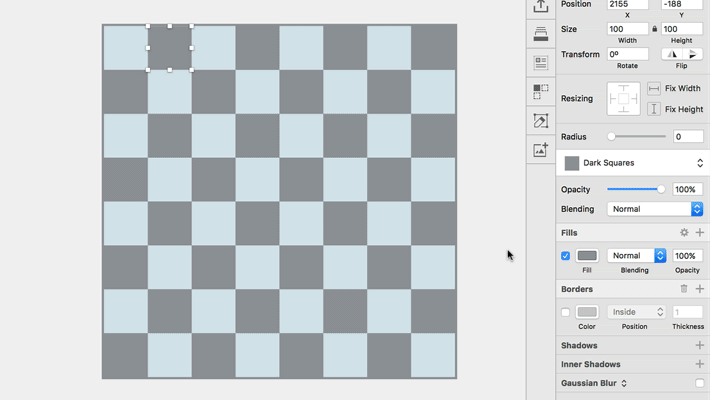
Task: Click the gray Fill color swatch
Action: coord(587,256)
